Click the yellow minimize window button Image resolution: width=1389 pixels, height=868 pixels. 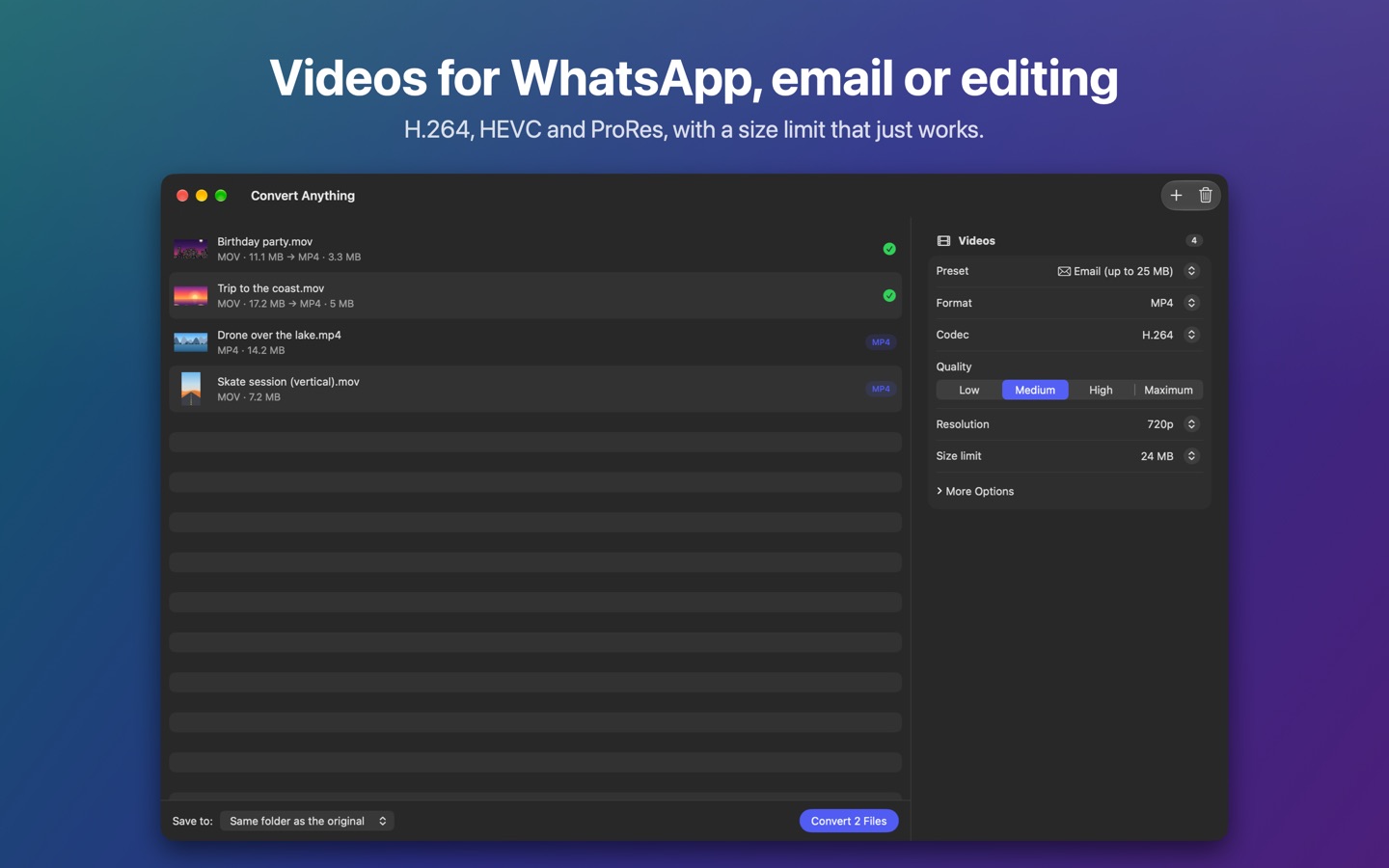(202, 196)
